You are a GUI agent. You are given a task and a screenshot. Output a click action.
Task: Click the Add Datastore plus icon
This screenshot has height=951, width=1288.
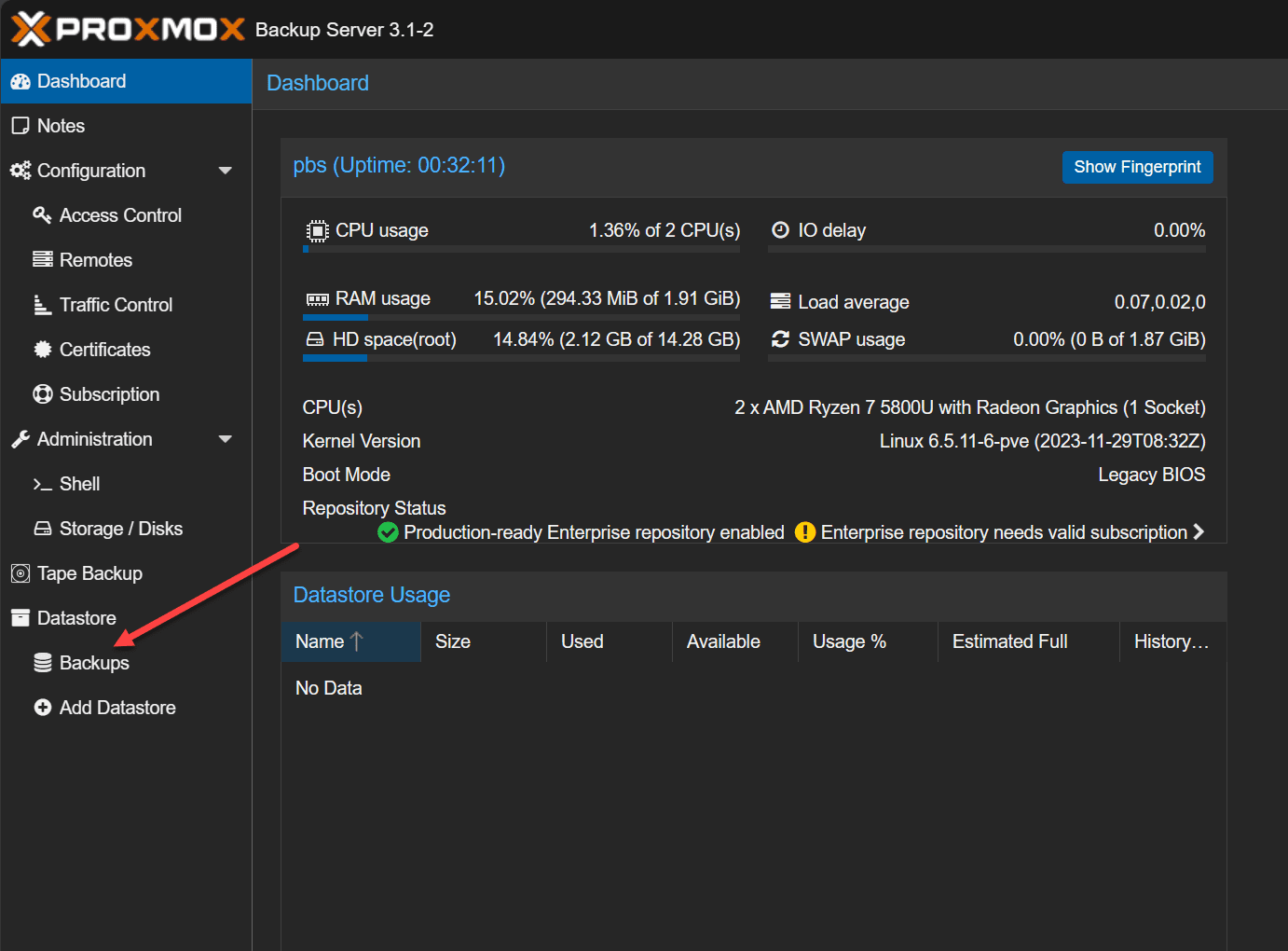(43, 708)
